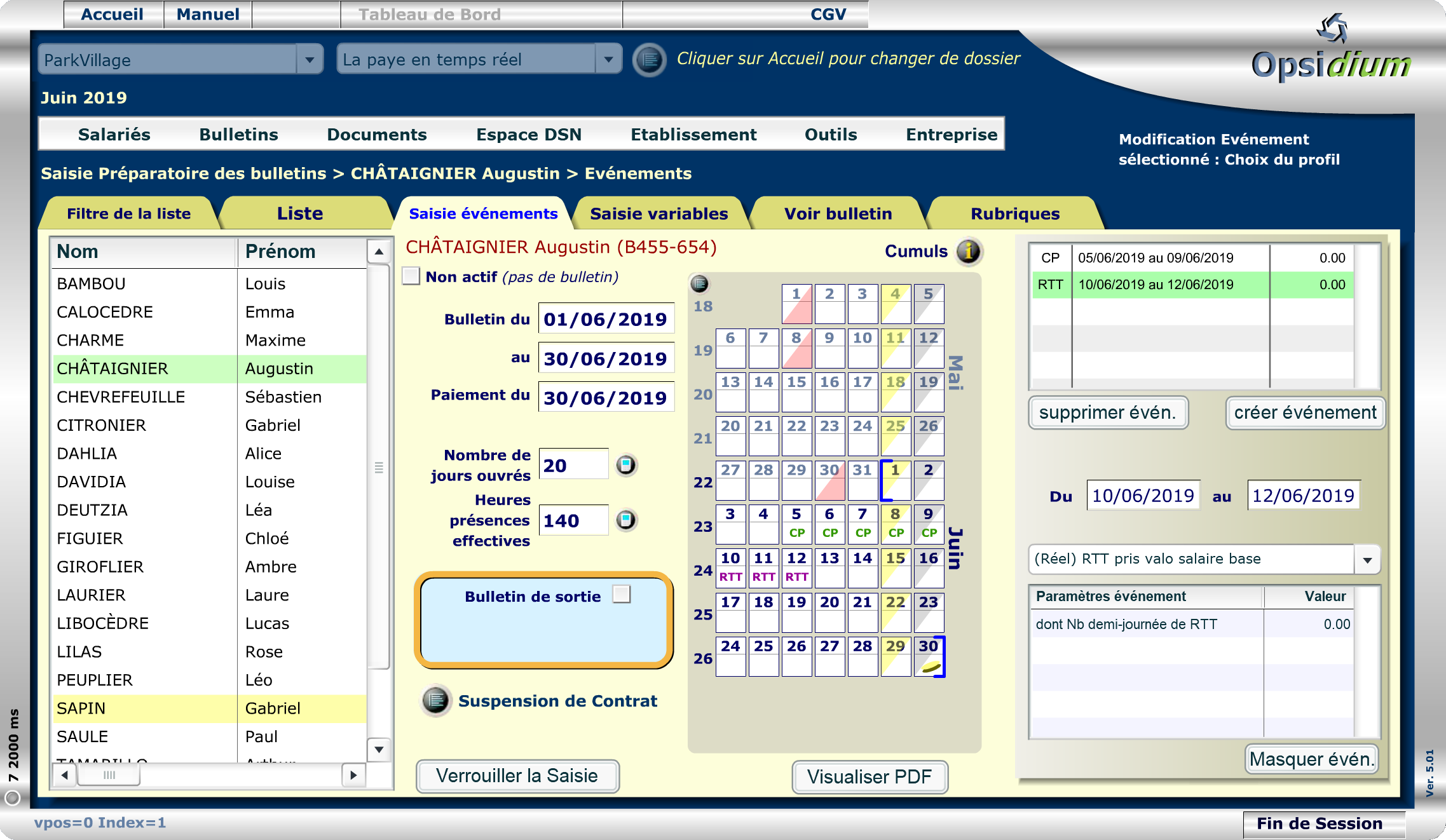Click the employee list horizontal scrollbar thumb
The image size is (1446, 840).
(109, 775)
